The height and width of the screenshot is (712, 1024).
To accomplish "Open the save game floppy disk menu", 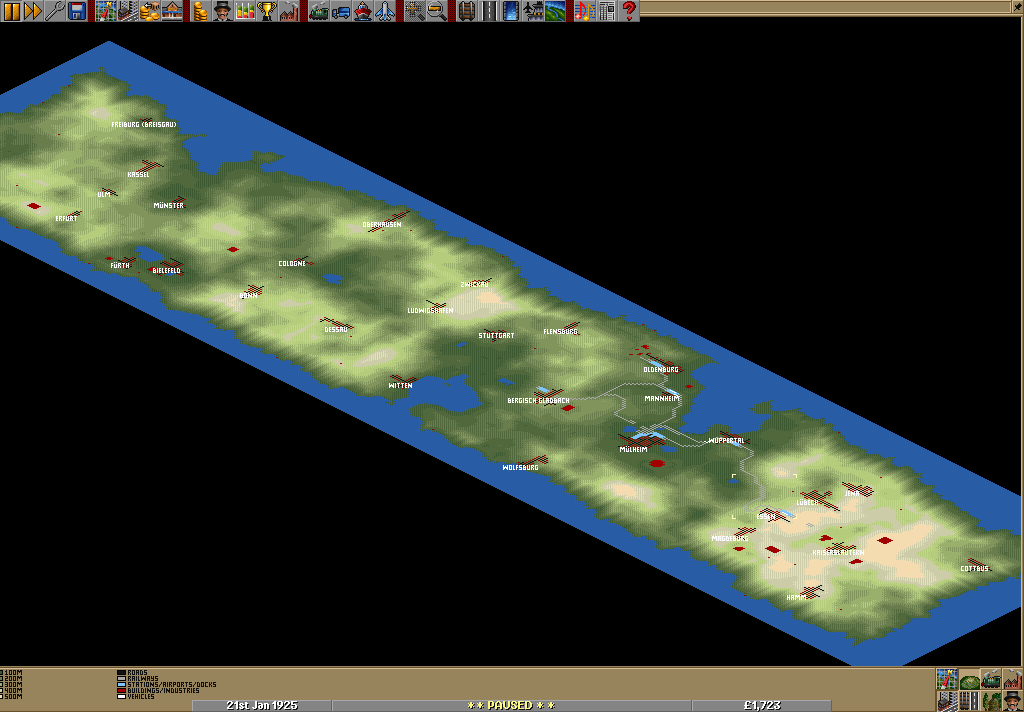I will [76, 11].
